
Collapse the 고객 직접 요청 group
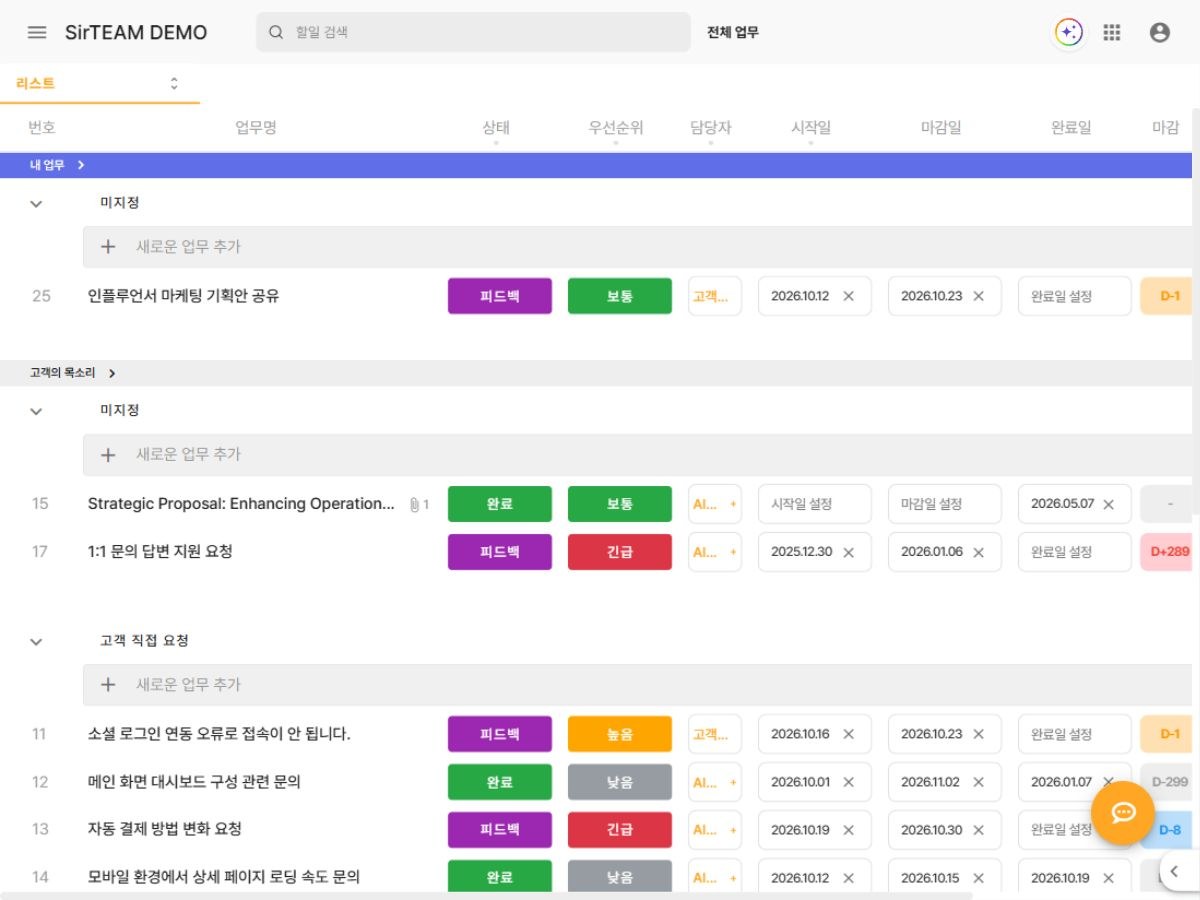pos(36,641)
